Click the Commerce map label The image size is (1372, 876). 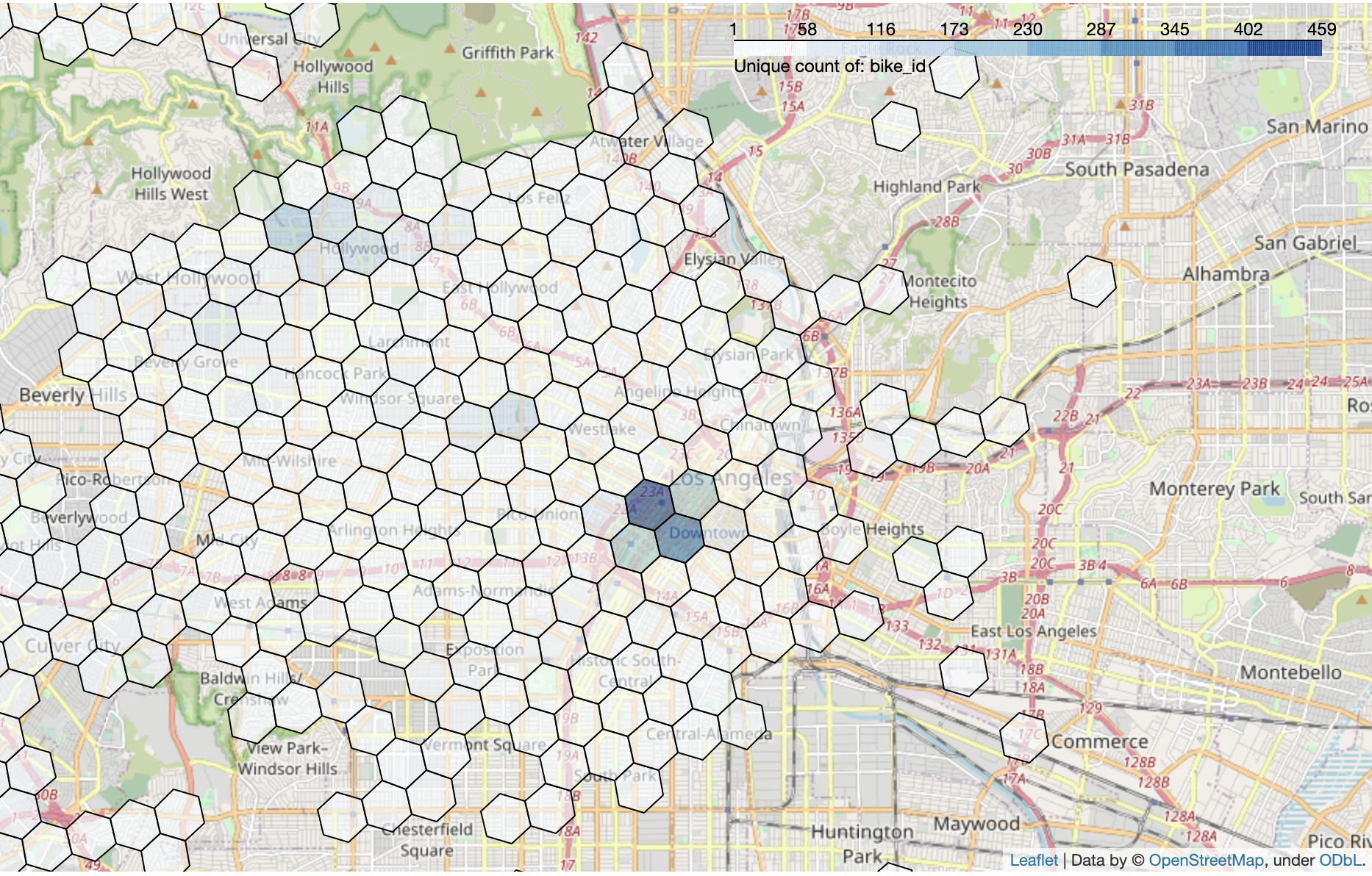(1099, 742)
